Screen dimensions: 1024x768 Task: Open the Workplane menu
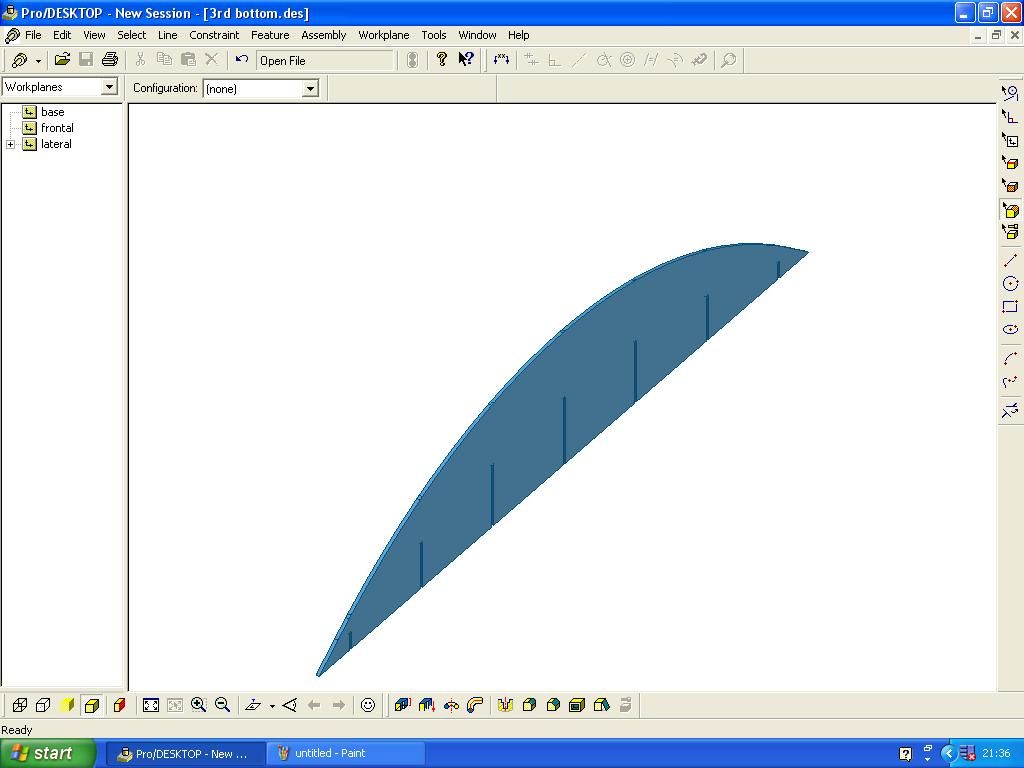[x=383, y=35]
